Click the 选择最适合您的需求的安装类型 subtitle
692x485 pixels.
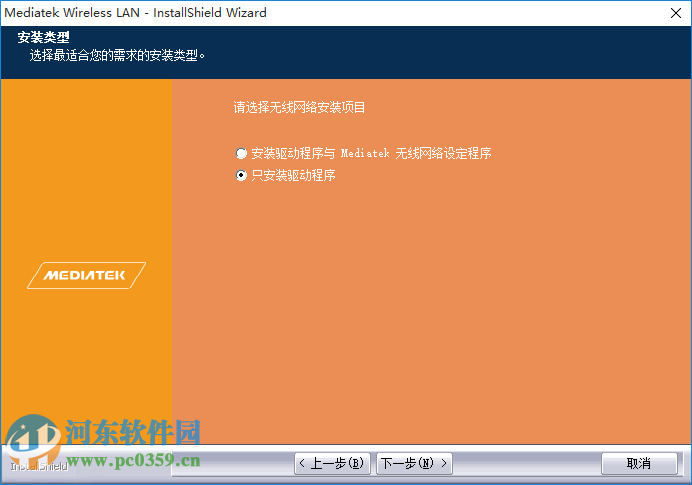point(117,56)
